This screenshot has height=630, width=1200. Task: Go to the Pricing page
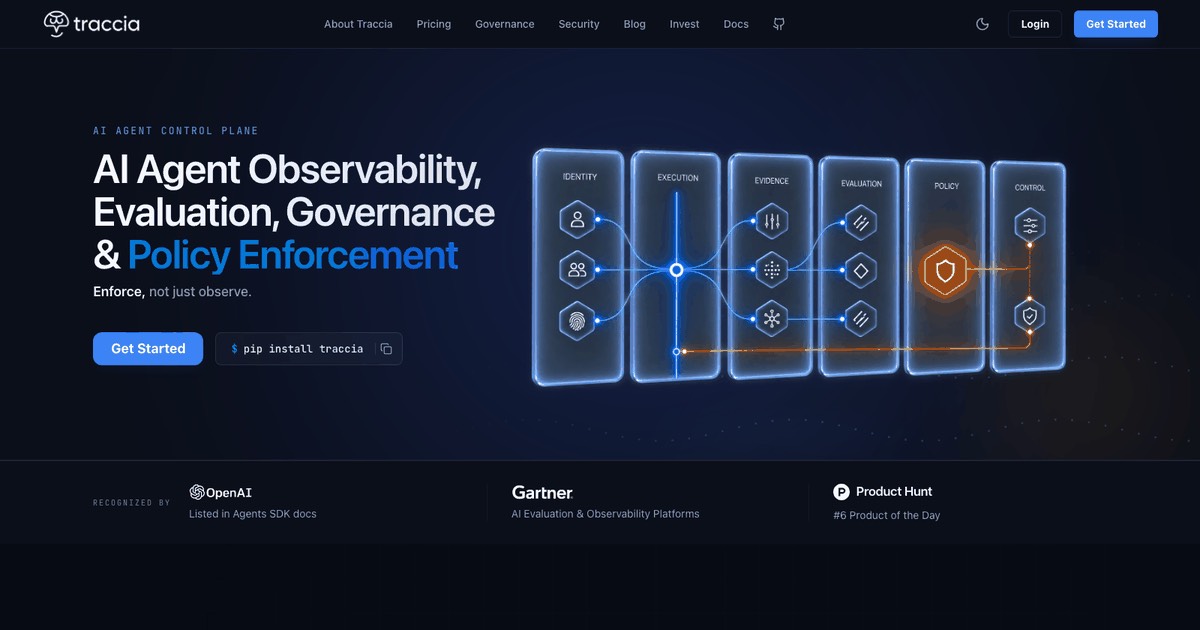[434, 24]
